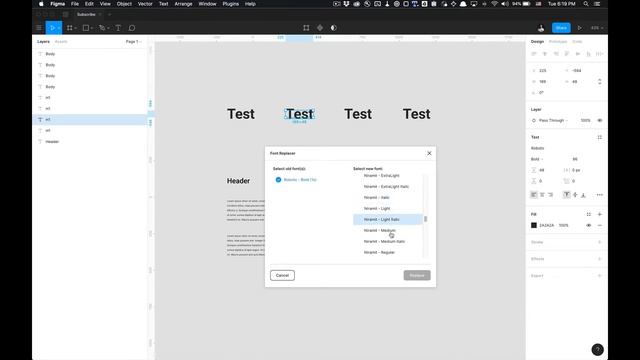Viewport: 640px width, 360px height.
Task: Open text styles icon in Text section
Action: (x=600, y=137)
